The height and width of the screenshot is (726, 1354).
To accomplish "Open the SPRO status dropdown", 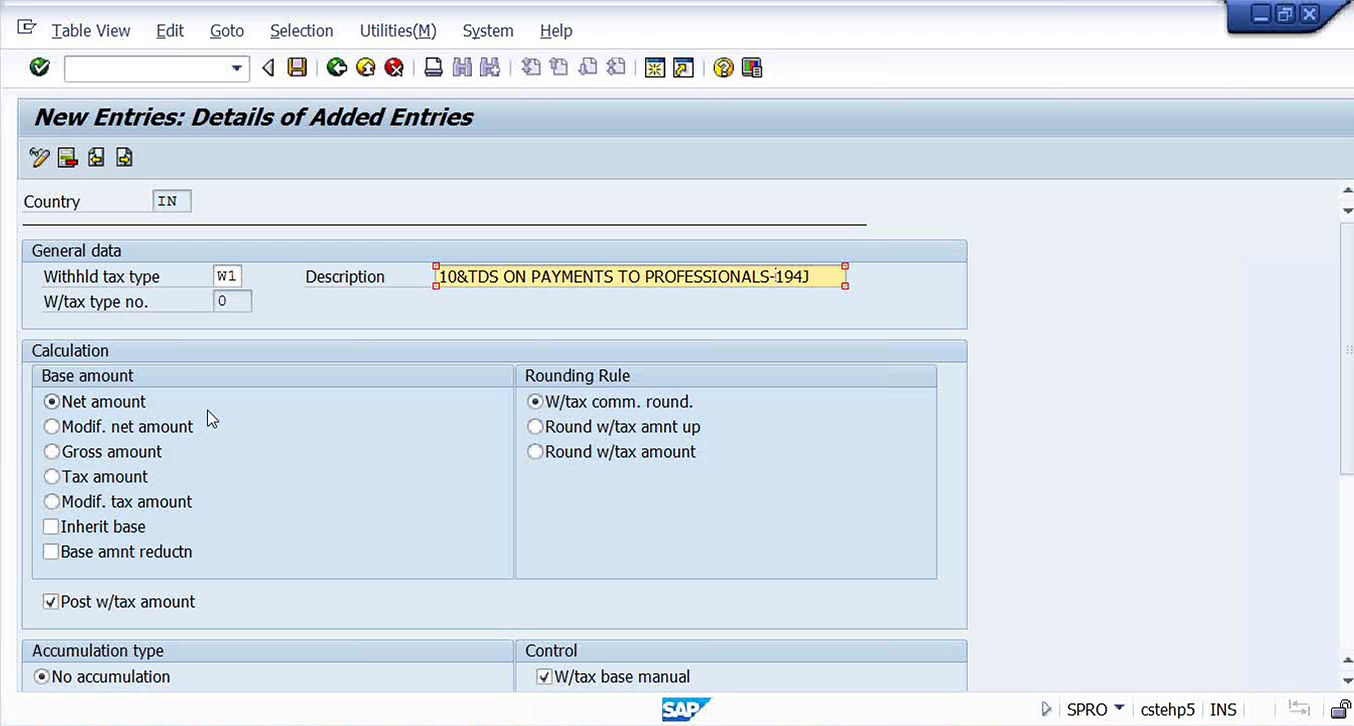I will [1119, 709].
